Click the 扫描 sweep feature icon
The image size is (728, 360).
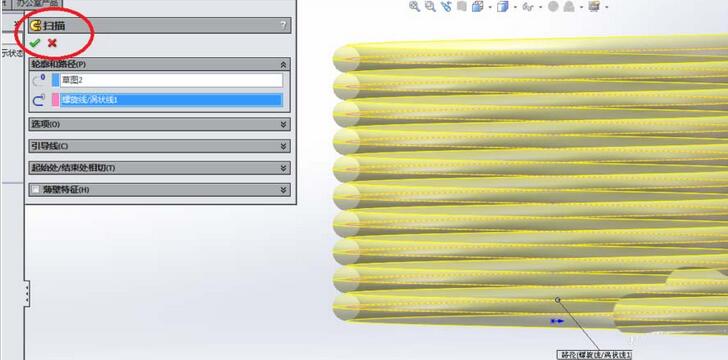35,26
